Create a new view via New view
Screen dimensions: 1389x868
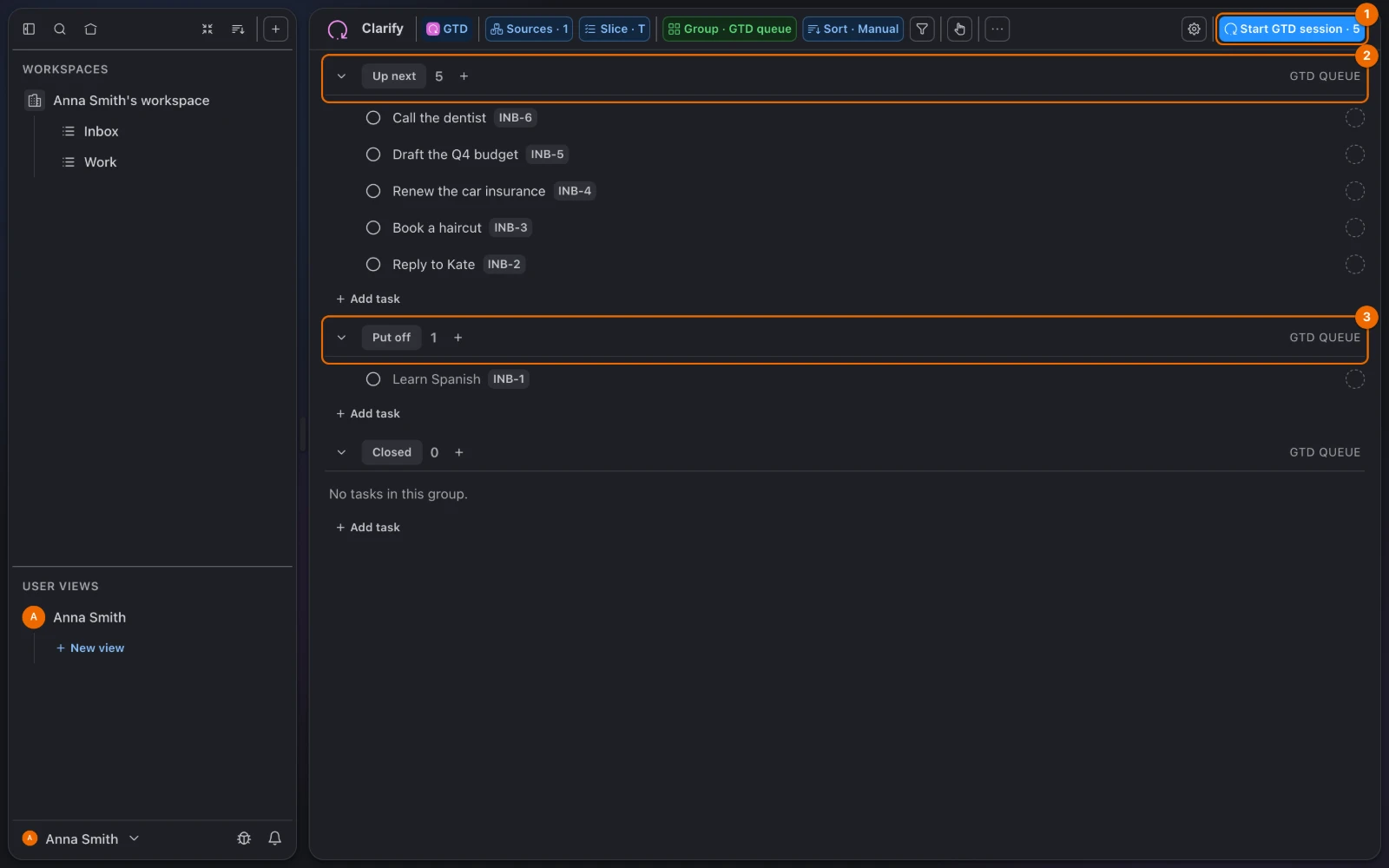click(x=90, y=648)
